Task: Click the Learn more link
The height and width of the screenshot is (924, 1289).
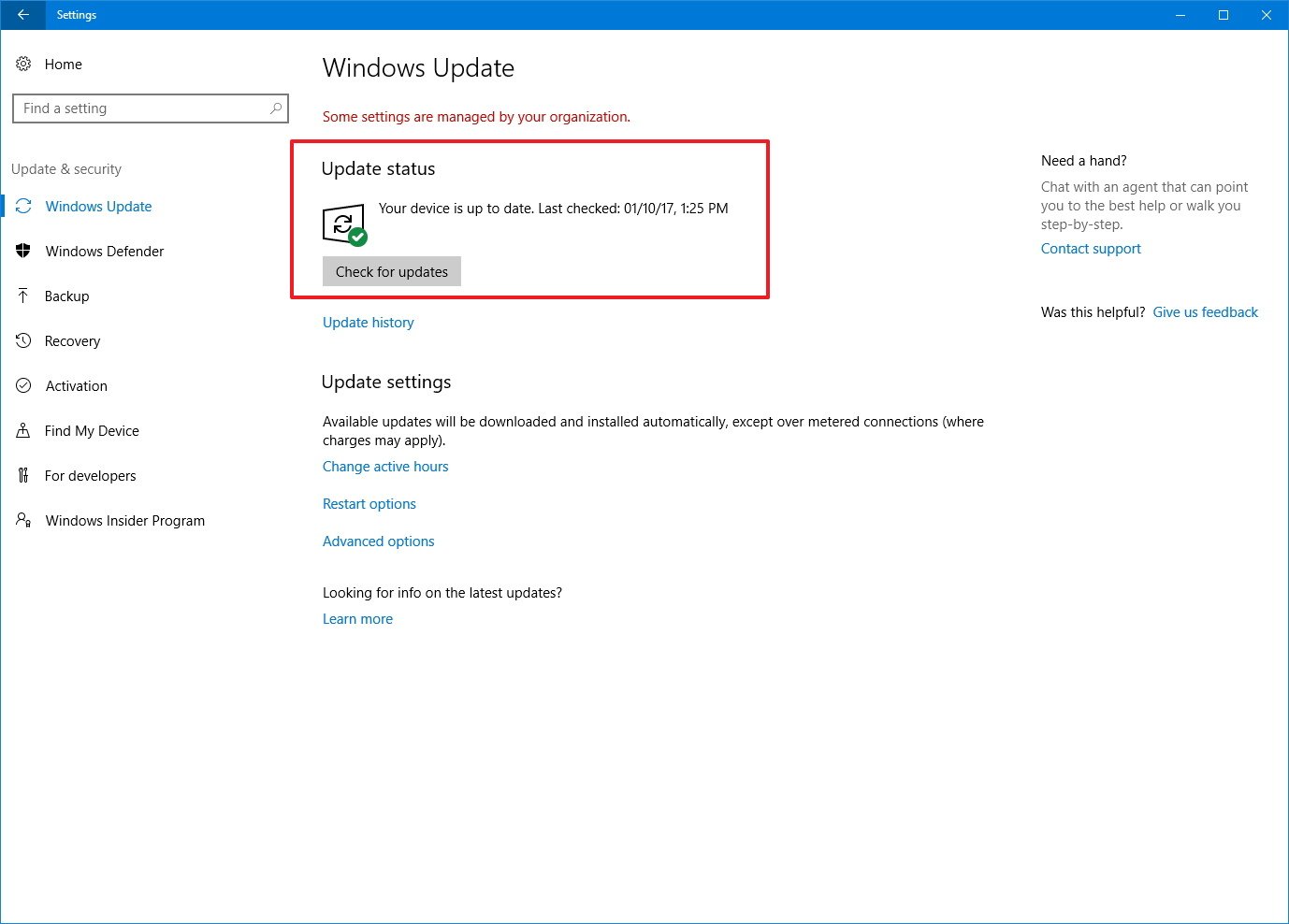Action: [x=357, y=618]
